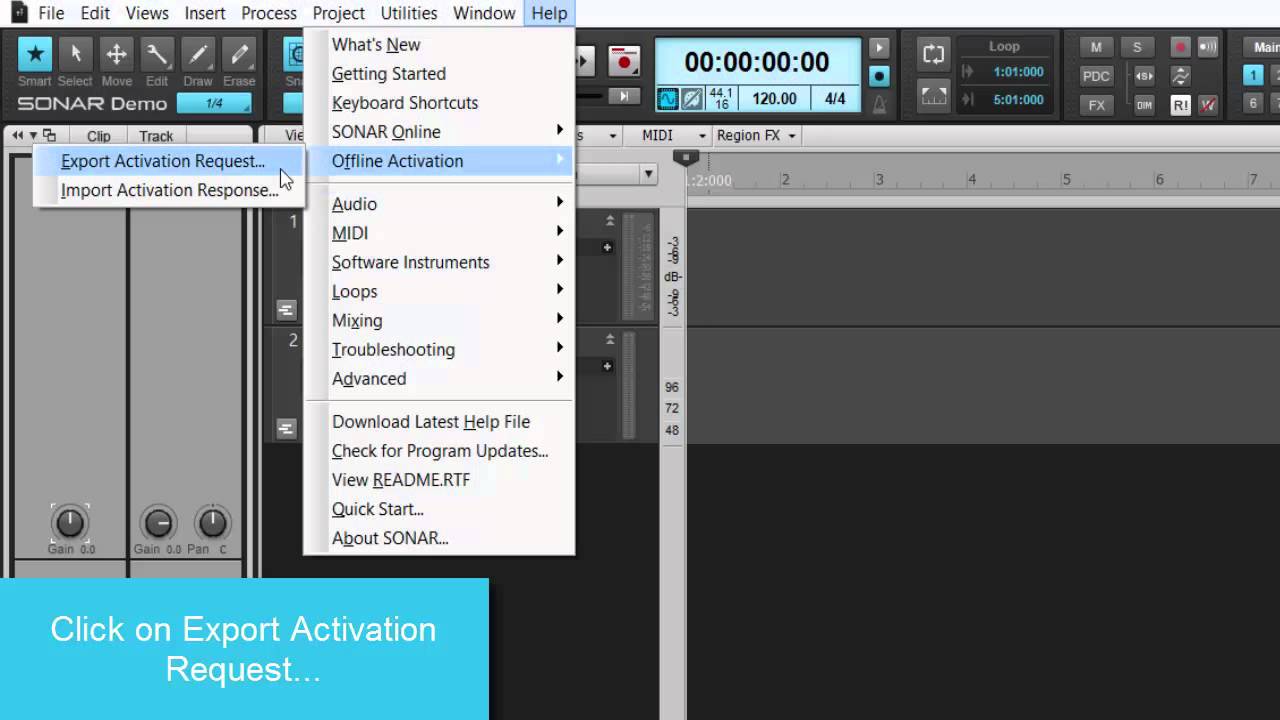This screenshot has width=1280, height=720.
Task: Open About SONAR dialog
Action: click(439, 538)
